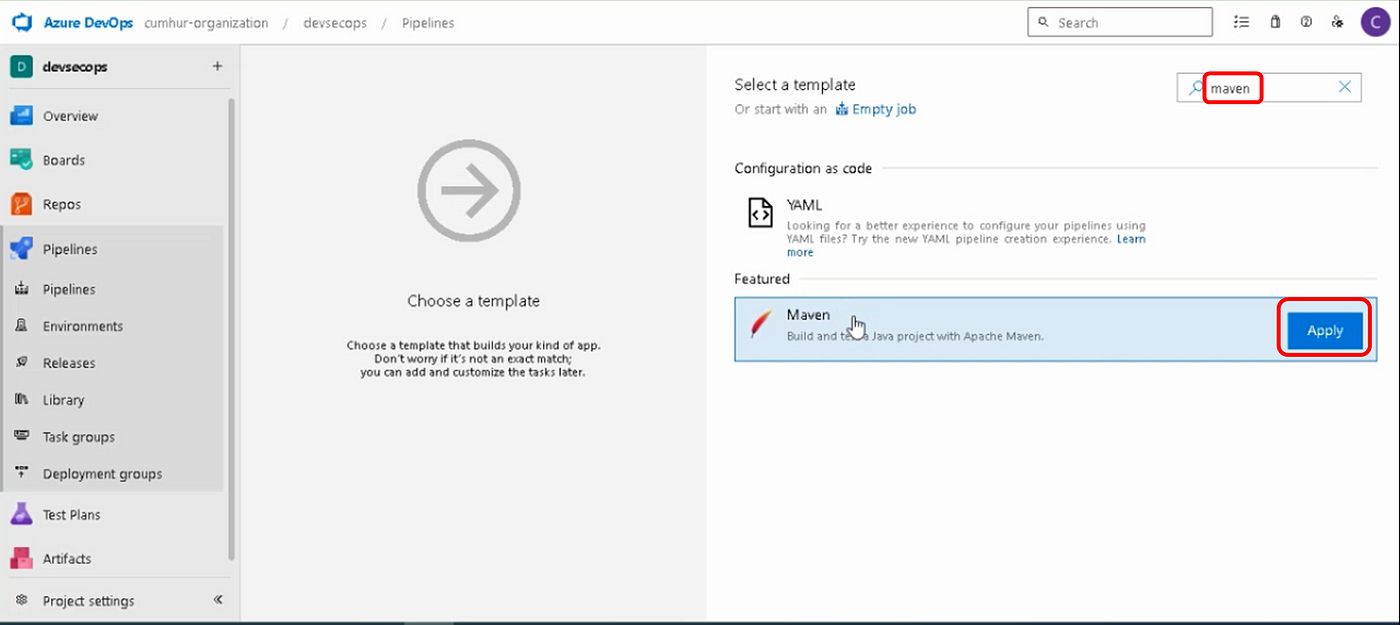Open Boards in the sidebar
Image resolution: width=1400 pixels, height=625 pixels.
64,160
